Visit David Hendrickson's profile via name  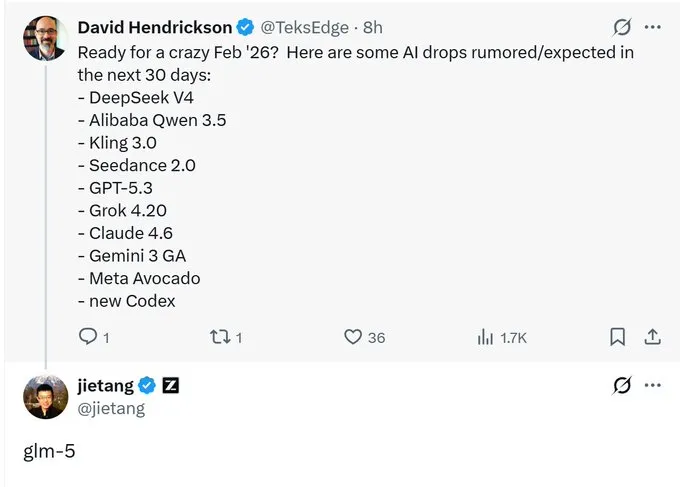click(x=153, y=27)
